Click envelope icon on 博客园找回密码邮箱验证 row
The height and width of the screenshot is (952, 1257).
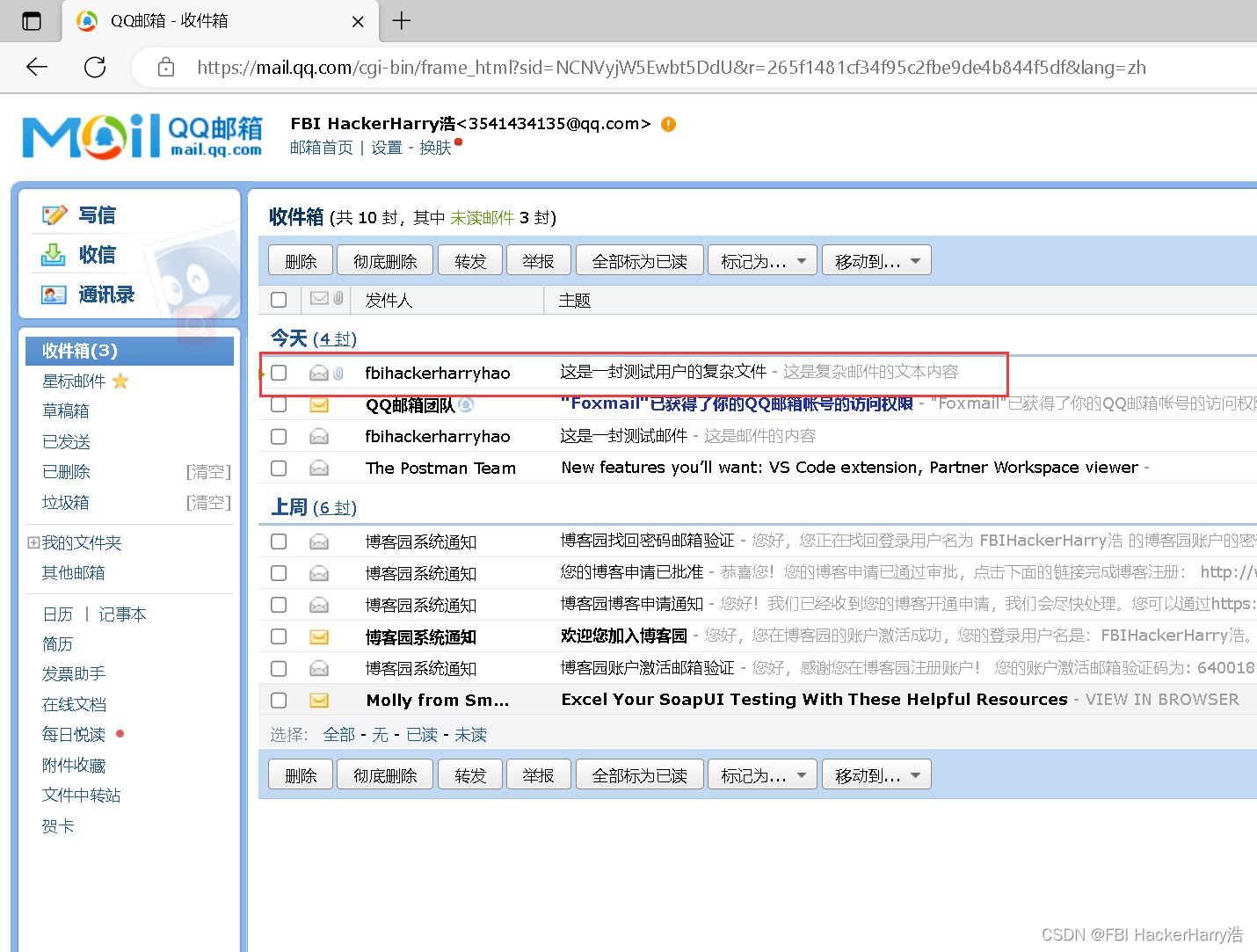319,541
